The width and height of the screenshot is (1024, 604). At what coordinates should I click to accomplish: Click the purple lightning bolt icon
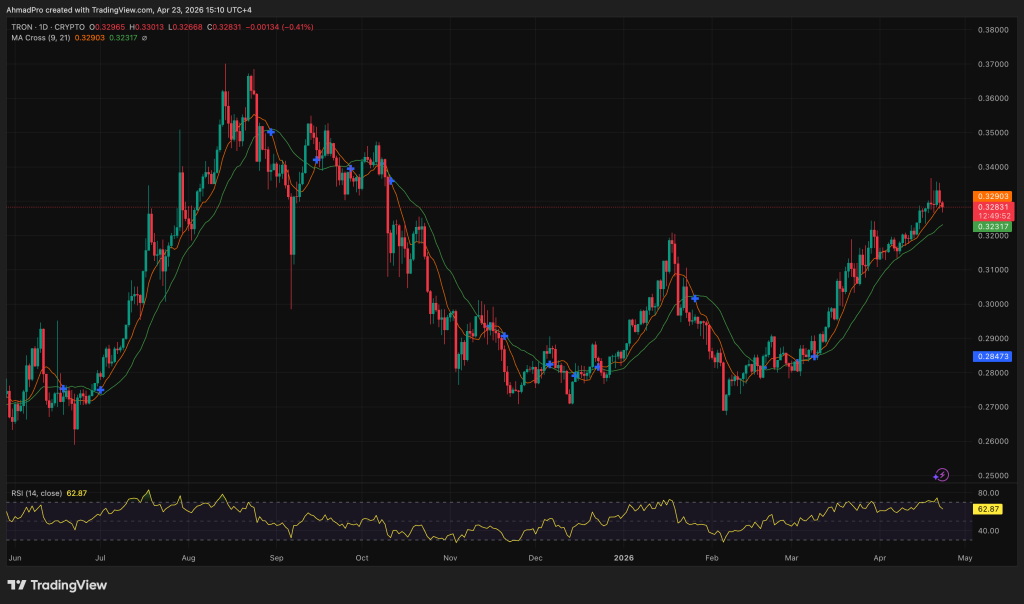tap(941, 474)
